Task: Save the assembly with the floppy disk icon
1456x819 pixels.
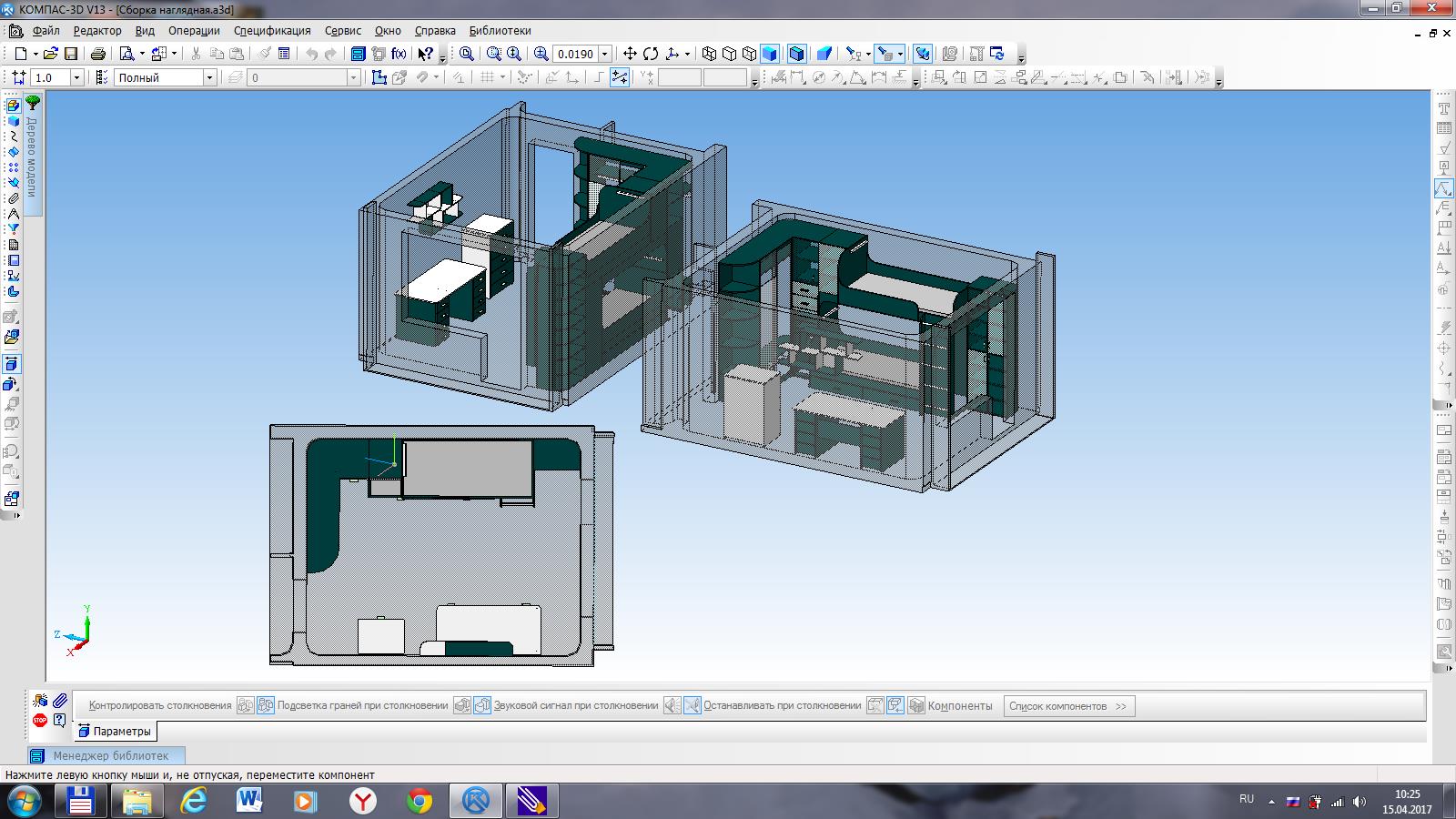Action: coord(71,54)
